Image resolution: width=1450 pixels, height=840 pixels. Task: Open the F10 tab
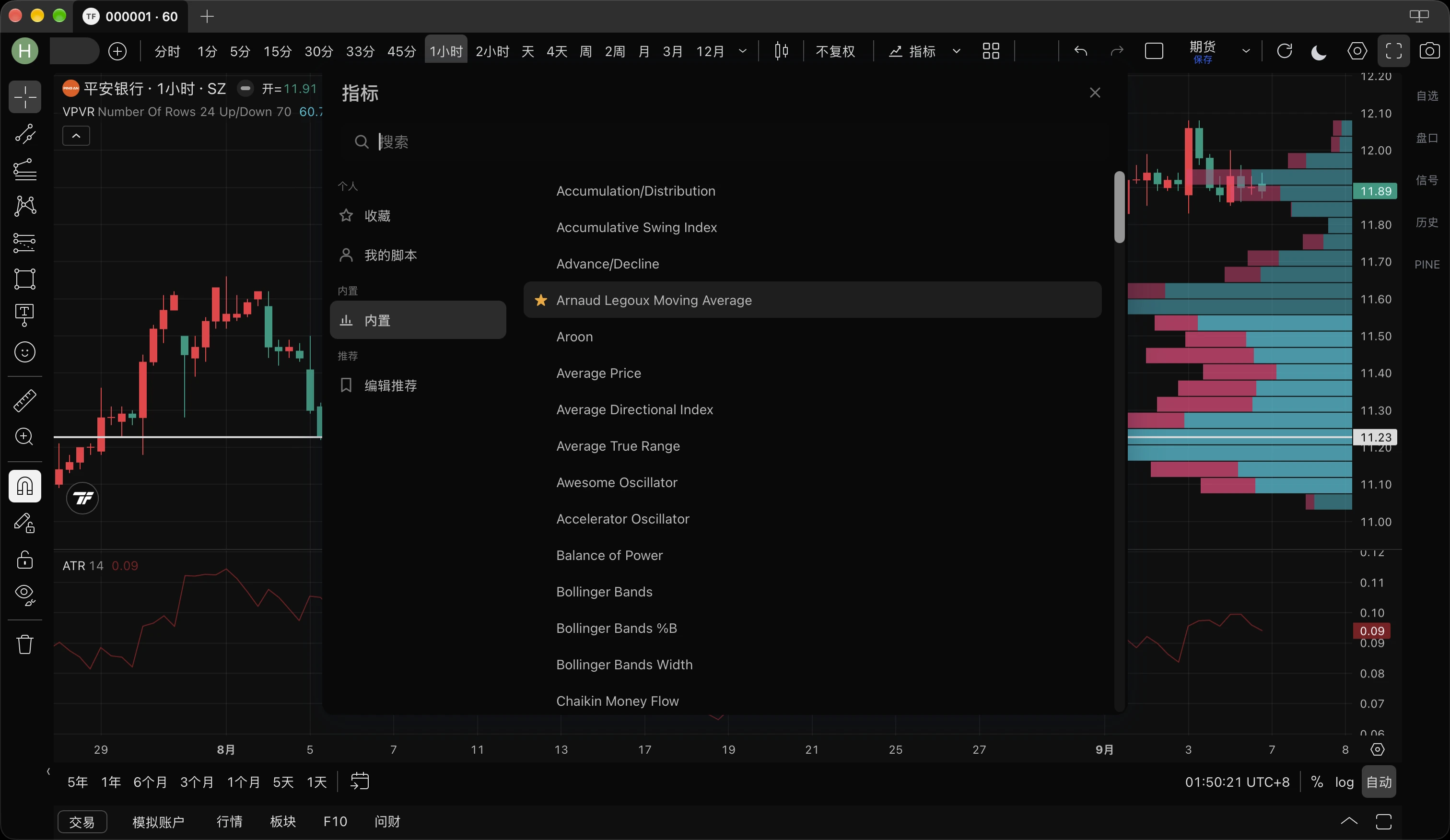click(x=335, y=822)
